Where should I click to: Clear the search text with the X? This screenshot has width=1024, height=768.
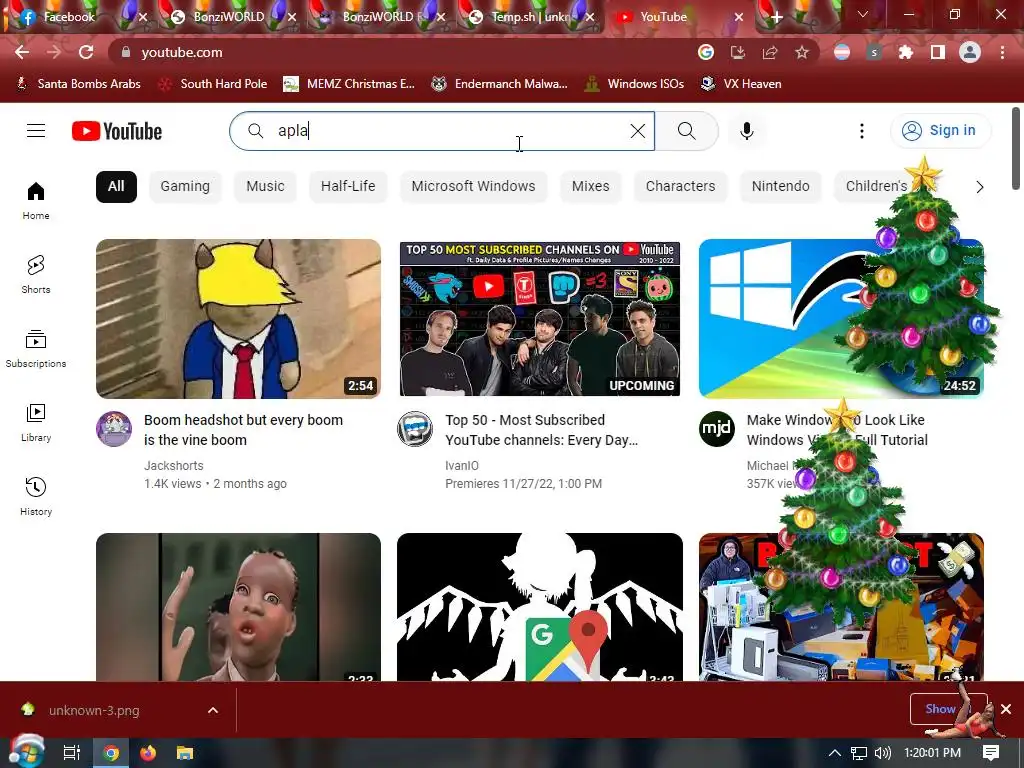coord(638,131)
